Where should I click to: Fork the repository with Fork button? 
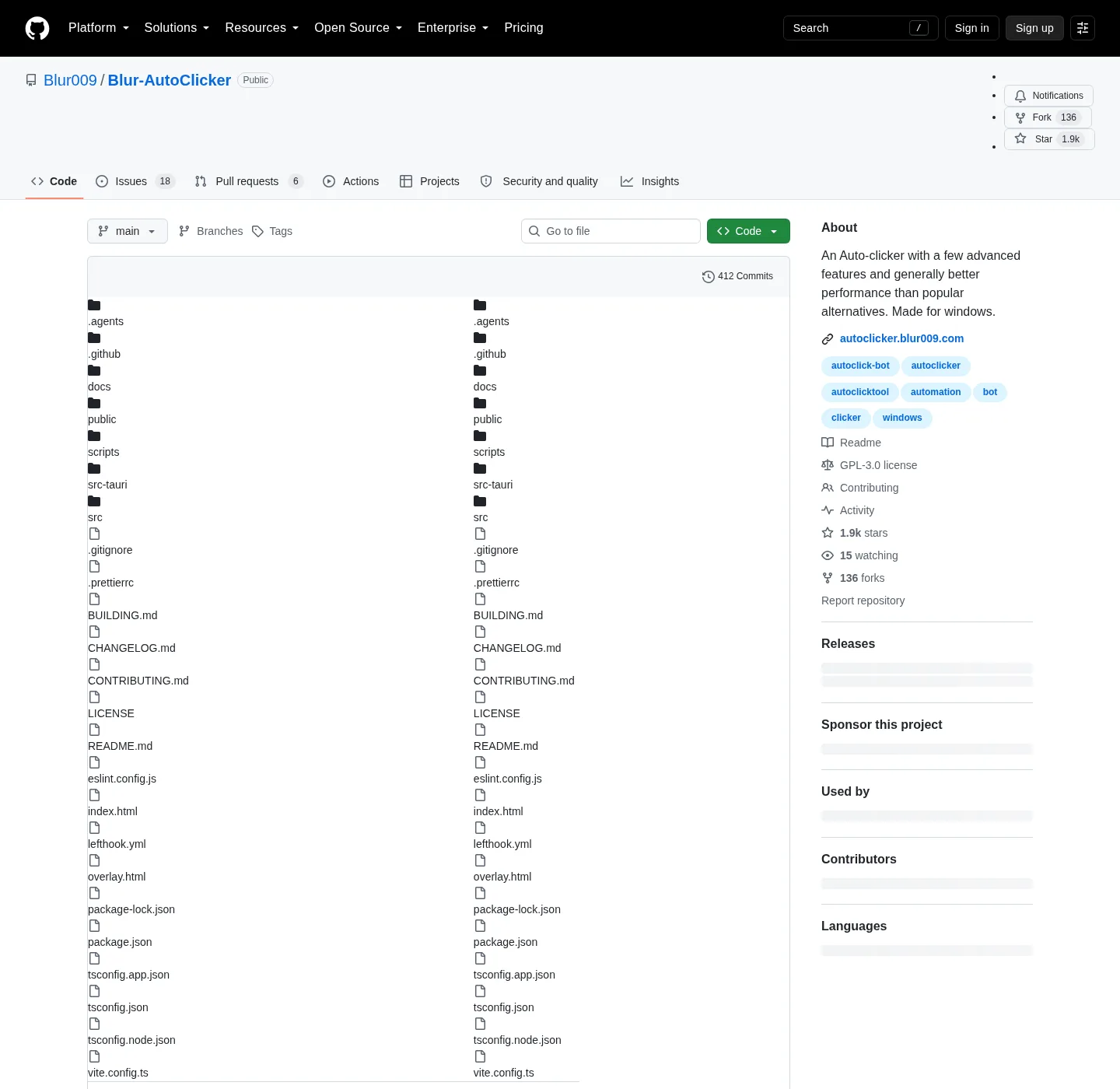pos(1048,117)
